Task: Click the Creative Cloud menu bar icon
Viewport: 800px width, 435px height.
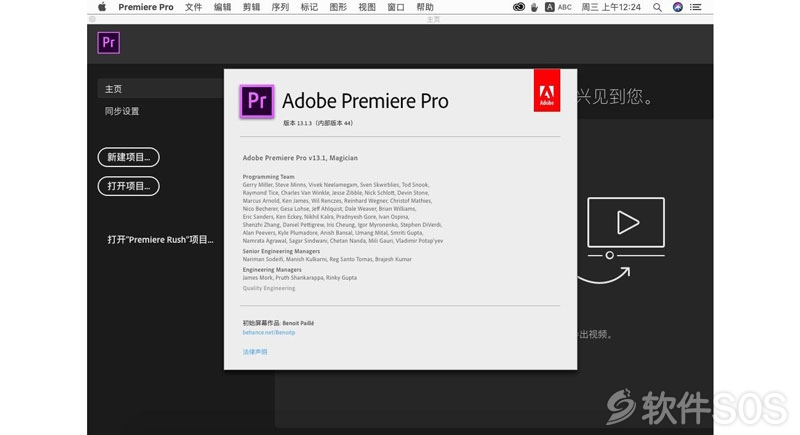Action: (519, 7)
